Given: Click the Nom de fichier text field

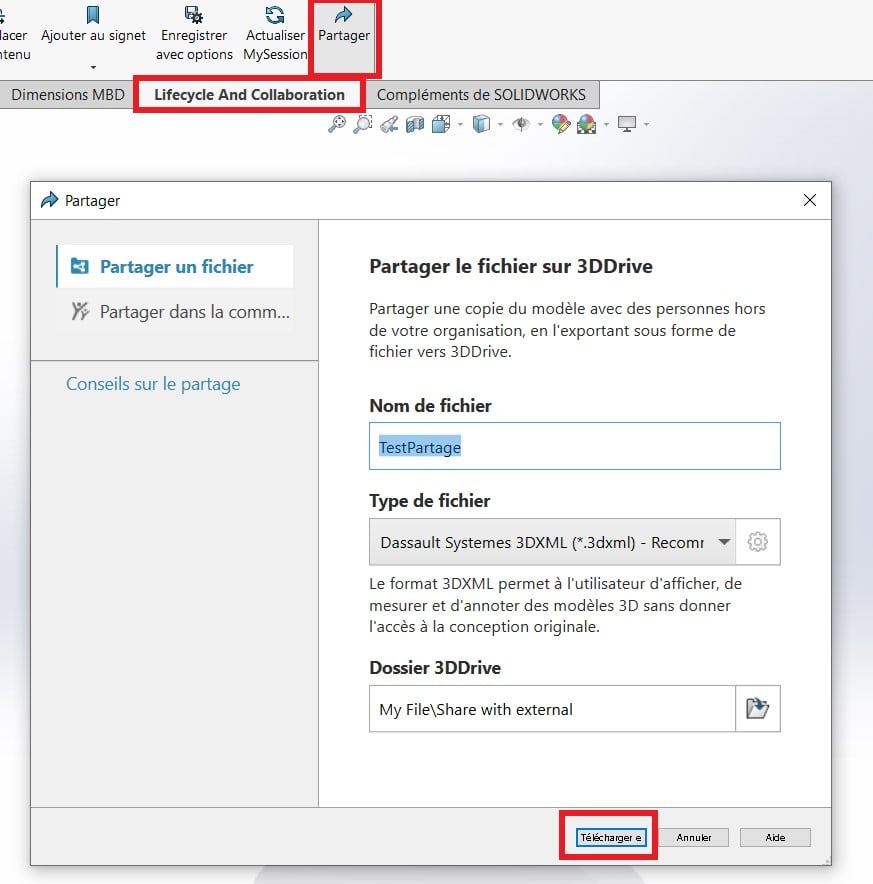Looking at the screenshot, I should (574, 447).
